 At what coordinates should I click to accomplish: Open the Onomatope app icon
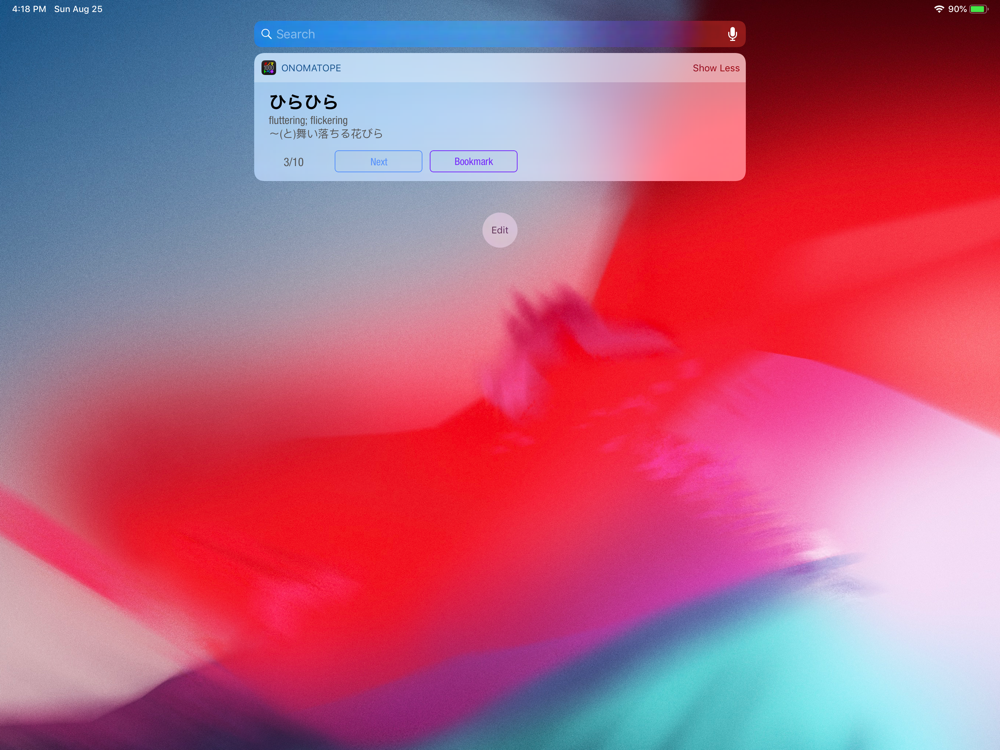pyautogui.click(x=268, y=68)
